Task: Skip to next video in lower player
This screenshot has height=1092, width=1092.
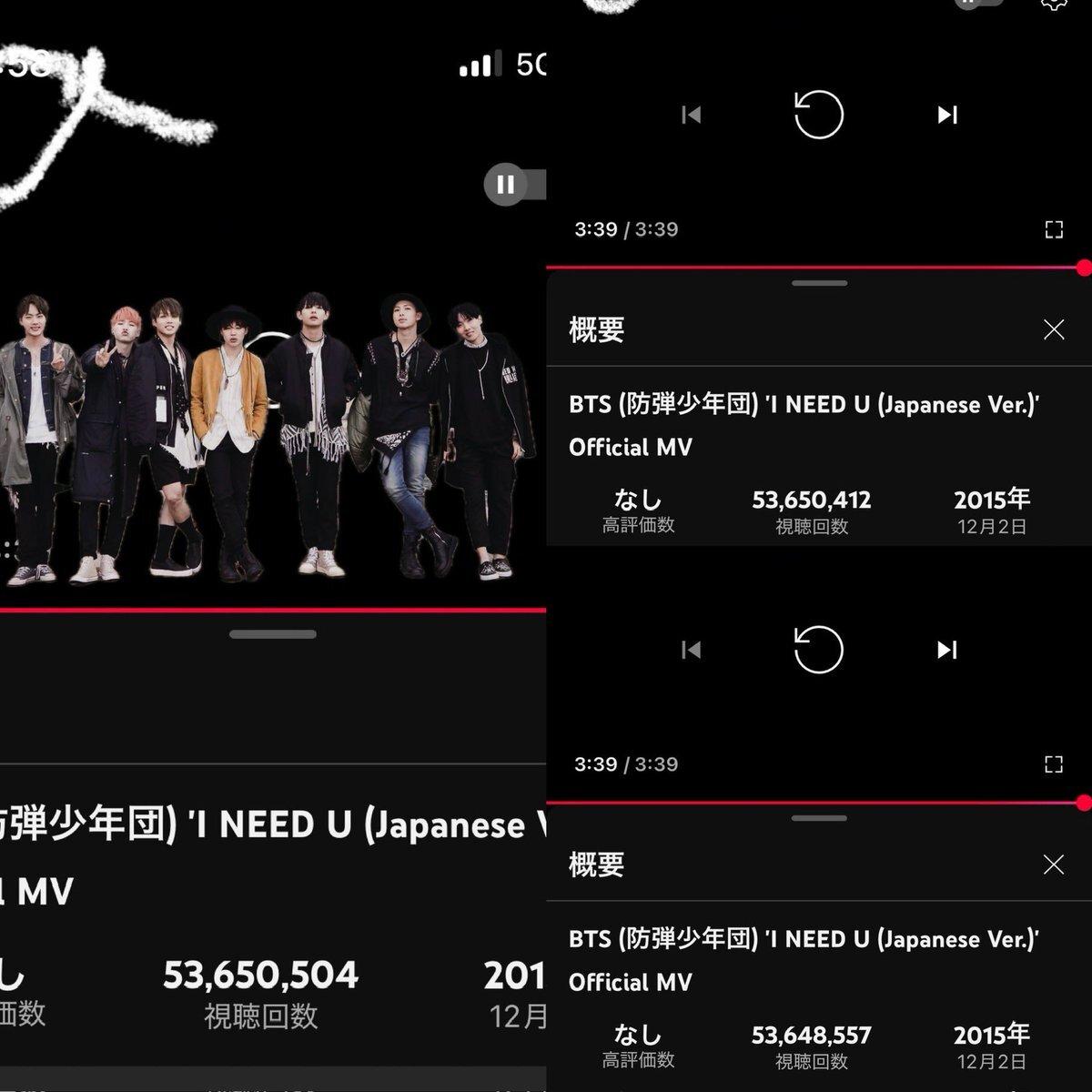Action: pos(947,650)
